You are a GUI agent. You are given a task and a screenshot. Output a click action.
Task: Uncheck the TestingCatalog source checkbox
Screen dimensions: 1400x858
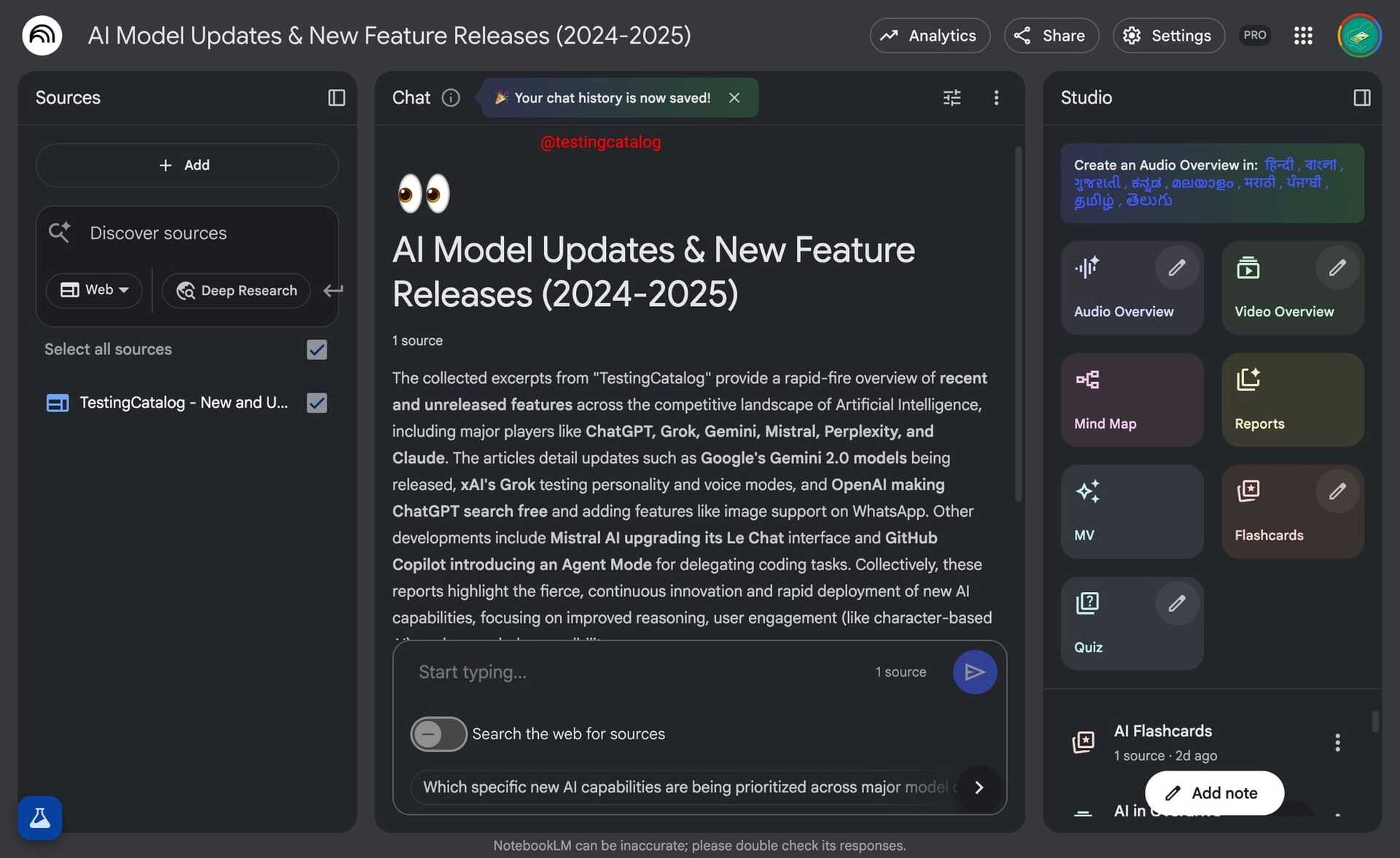316,402
